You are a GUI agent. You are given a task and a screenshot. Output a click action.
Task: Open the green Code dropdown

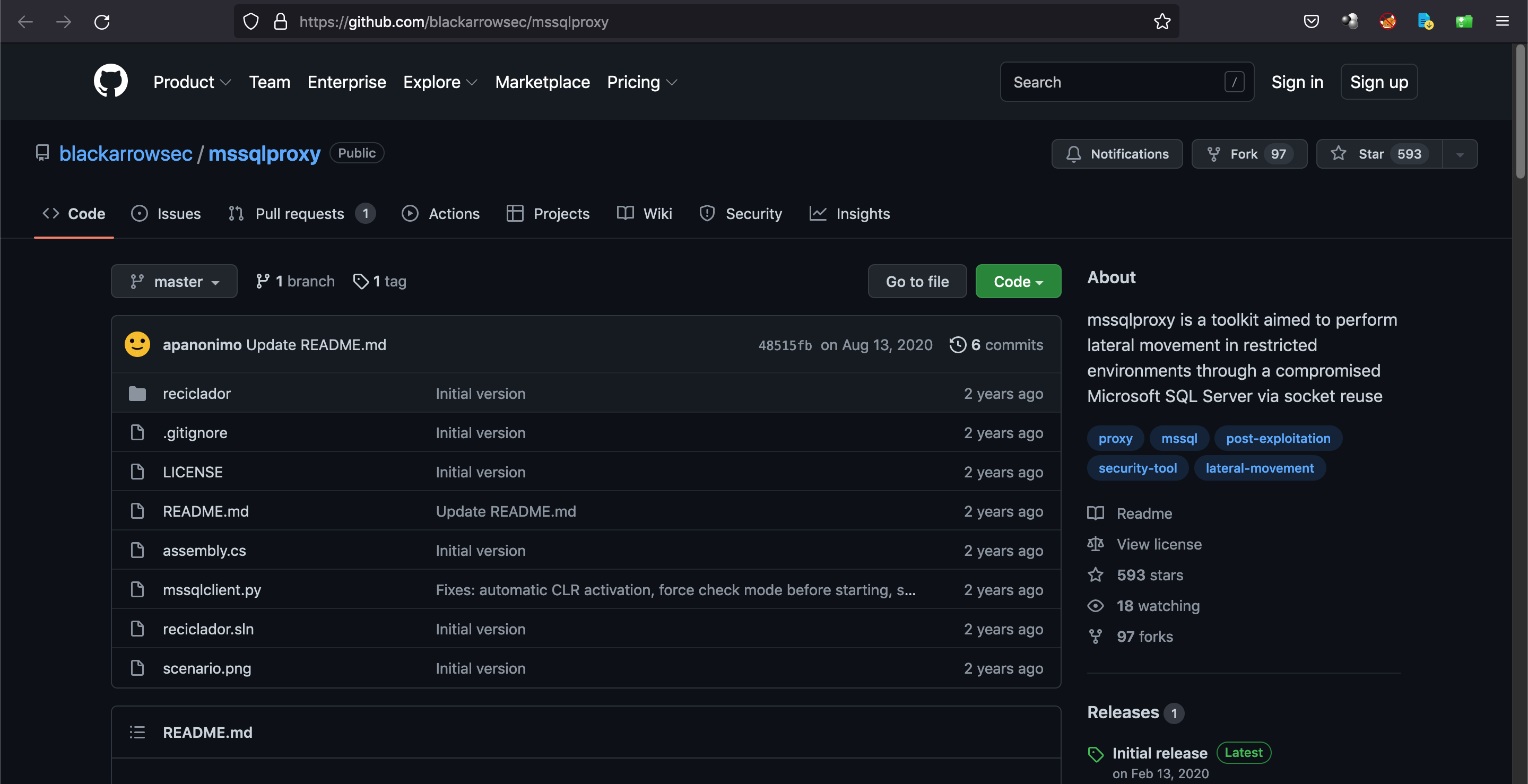[x=1018, y=281]
